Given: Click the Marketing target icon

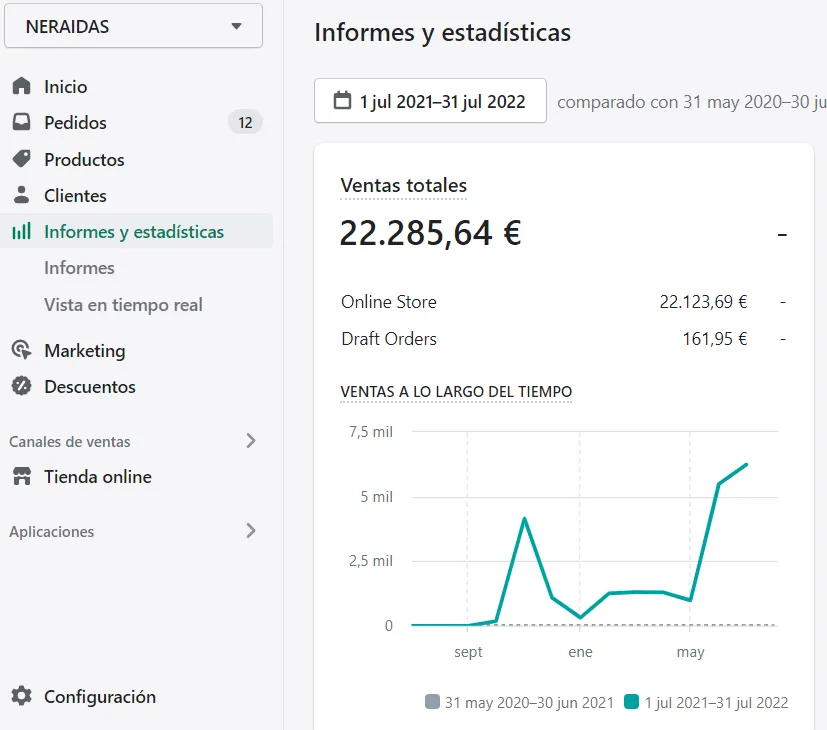Looking at the screenshot, I should (x=21, y=350).
